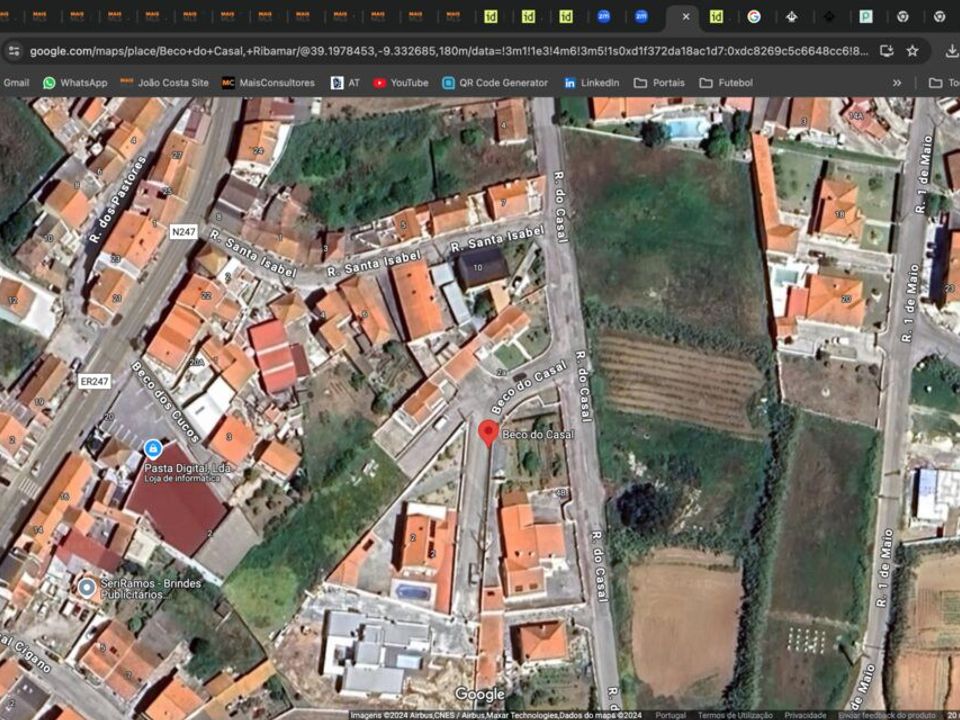Open the João Costa Site bookmark
960x720 pixels.
[164, 83]
